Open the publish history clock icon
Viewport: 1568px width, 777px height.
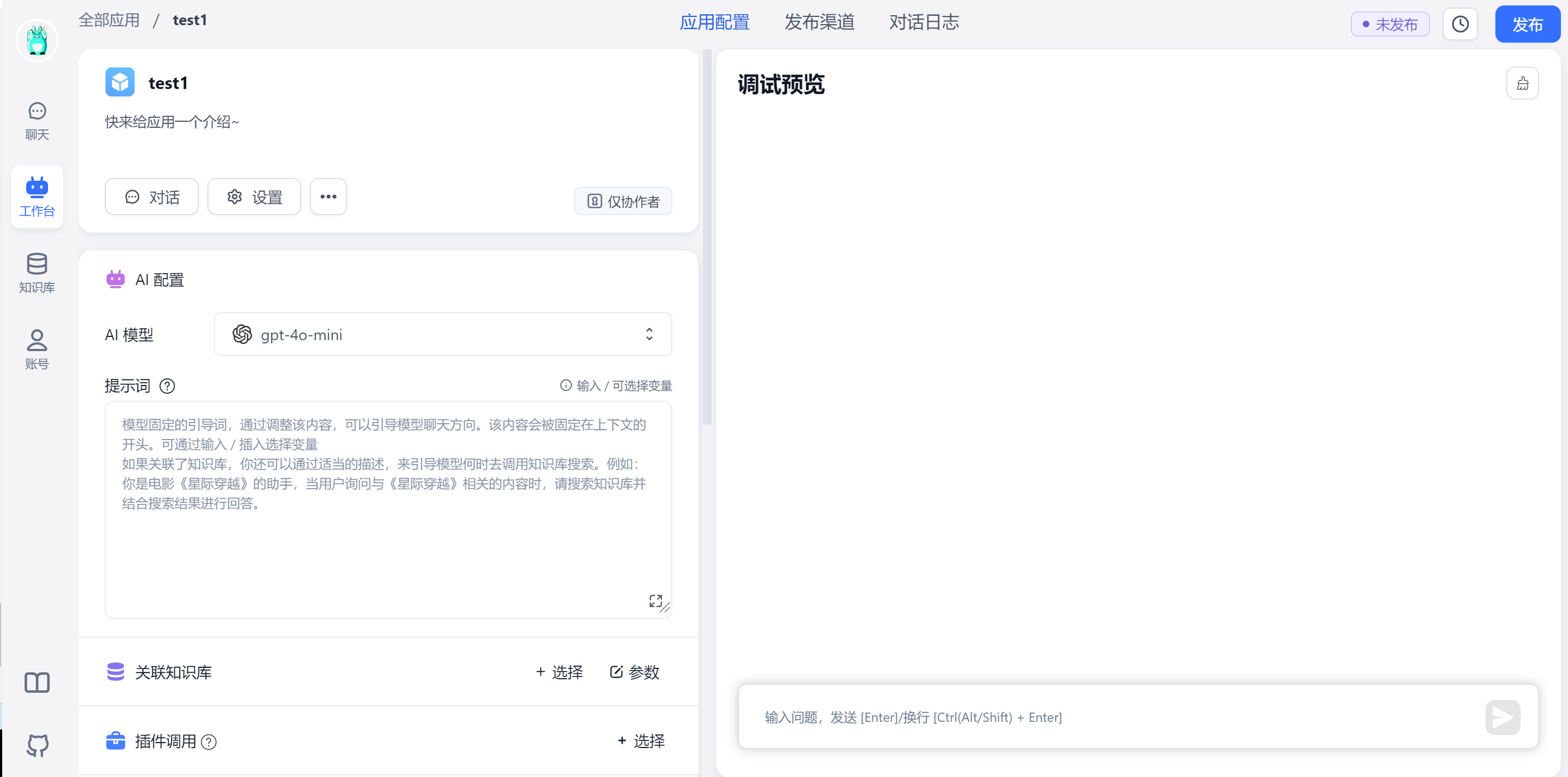(1459, 25)
